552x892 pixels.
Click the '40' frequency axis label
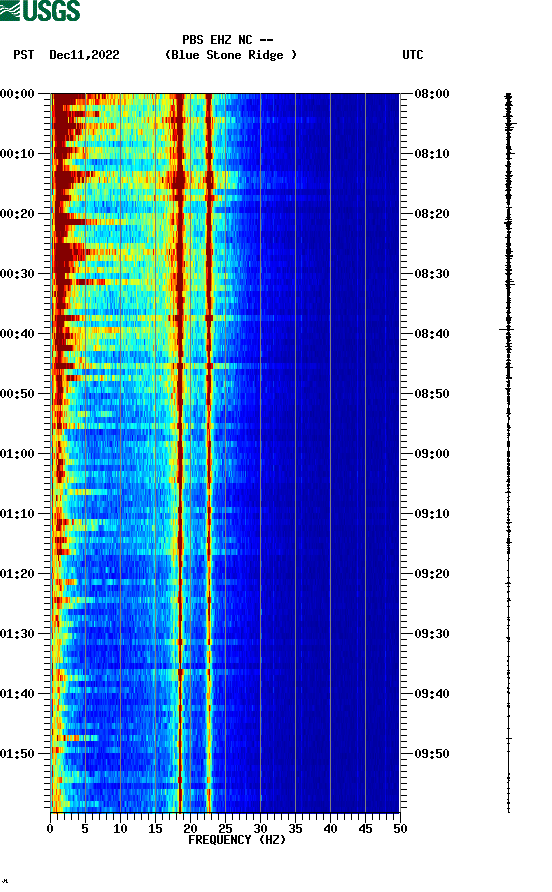tap(330, 829)
